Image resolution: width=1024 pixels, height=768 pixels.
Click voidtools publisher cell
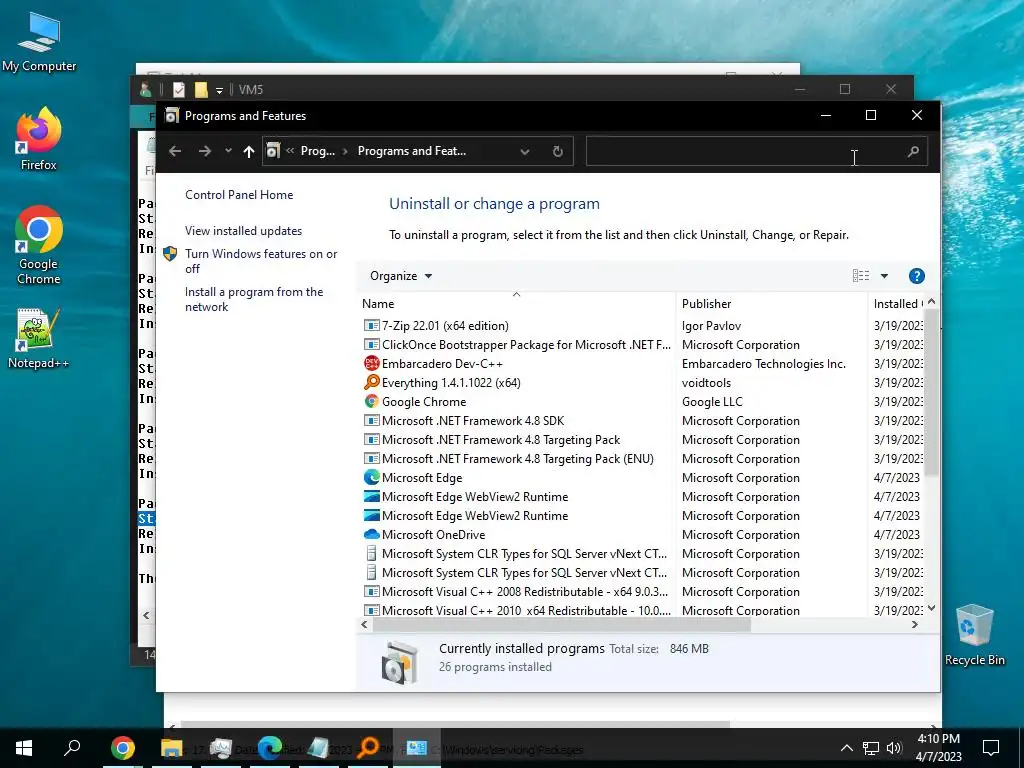[x=706, y=382]
